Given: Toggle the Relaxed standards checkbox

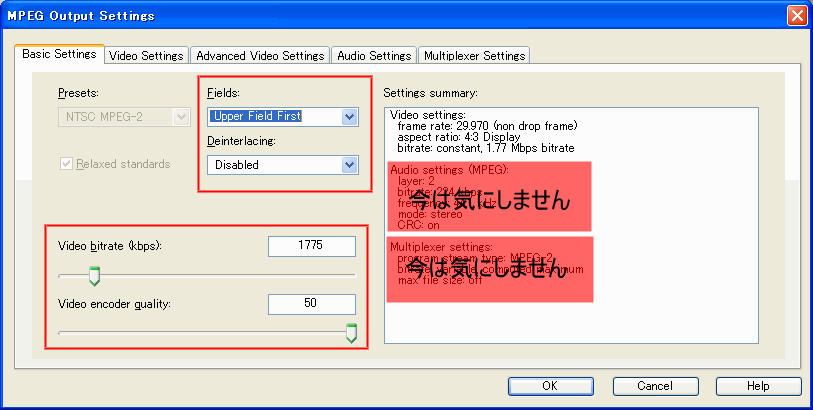Looking at the screenshot, I should click(x=67, y=164).
